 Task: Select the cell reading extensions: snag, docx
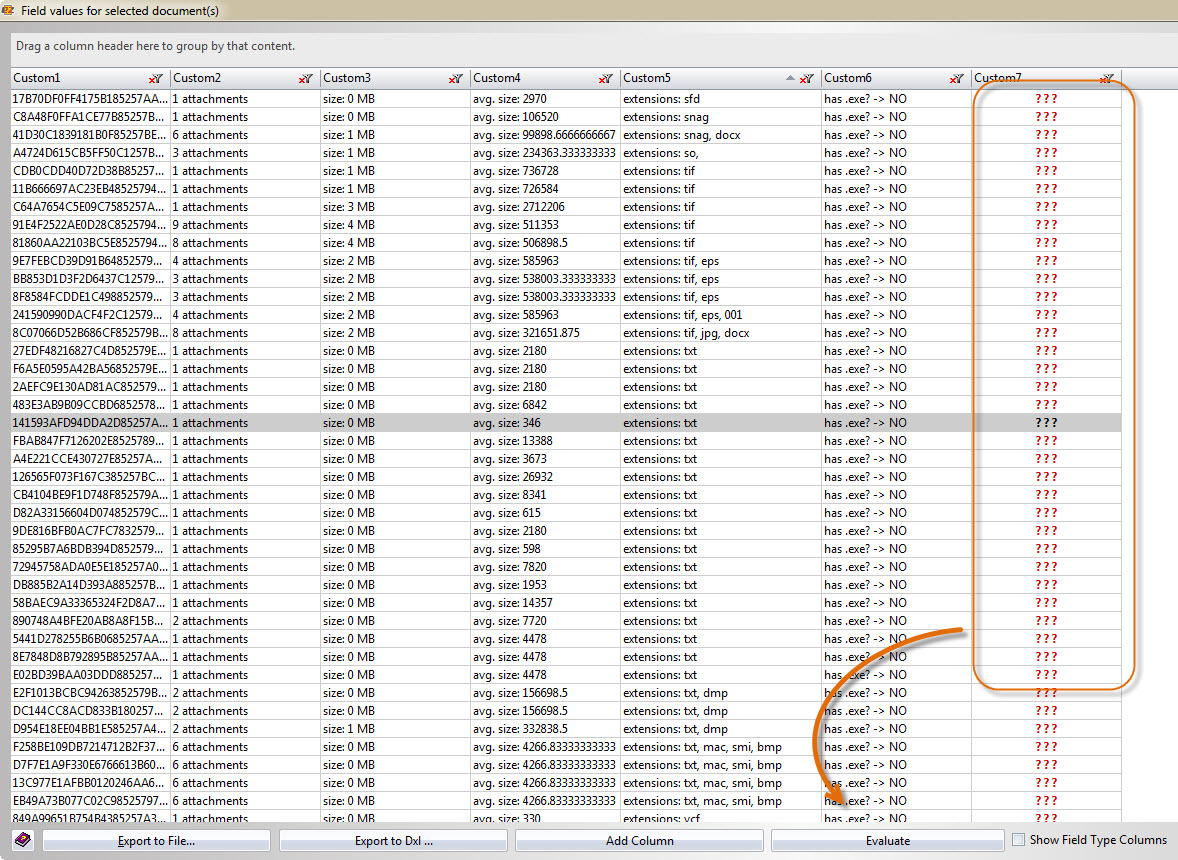pyautogui.click(x=681, y=135)
